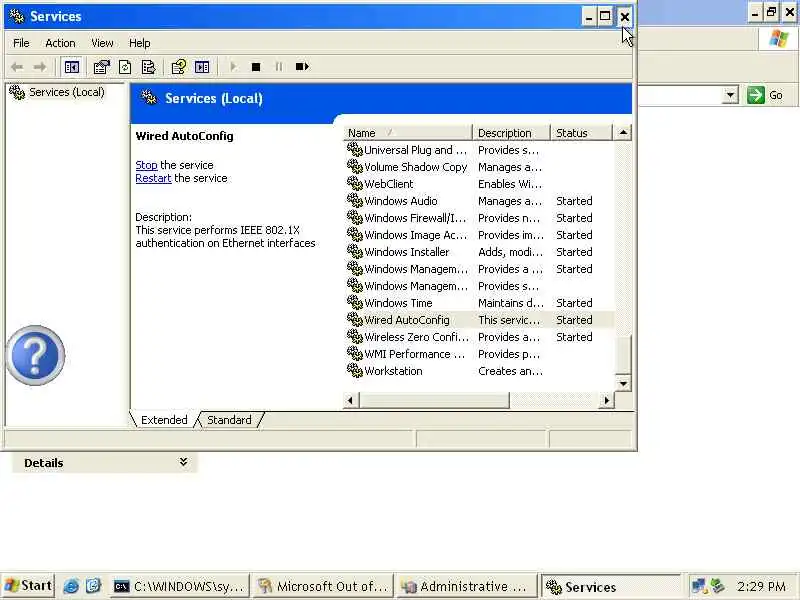Click the Windows logo in background window
This screenshot has width=800, height=600.
point(779,38)
